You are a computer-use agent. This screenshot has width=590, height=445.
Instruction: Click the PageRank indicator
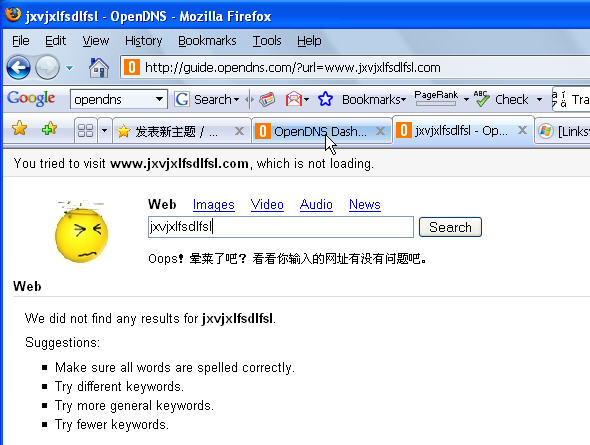[436, 98]
